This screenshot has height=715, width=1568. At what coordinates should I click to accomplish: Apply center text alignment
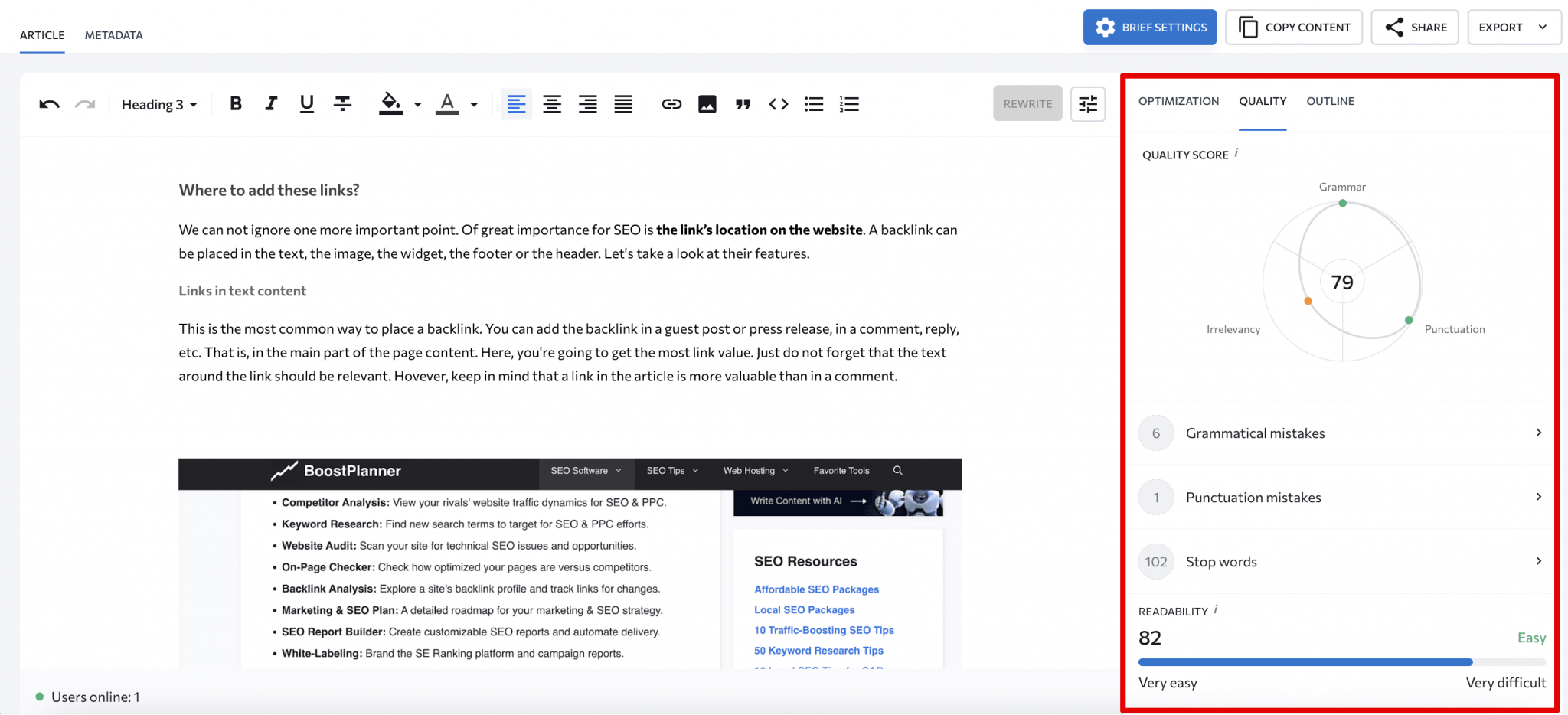(552, 103)
